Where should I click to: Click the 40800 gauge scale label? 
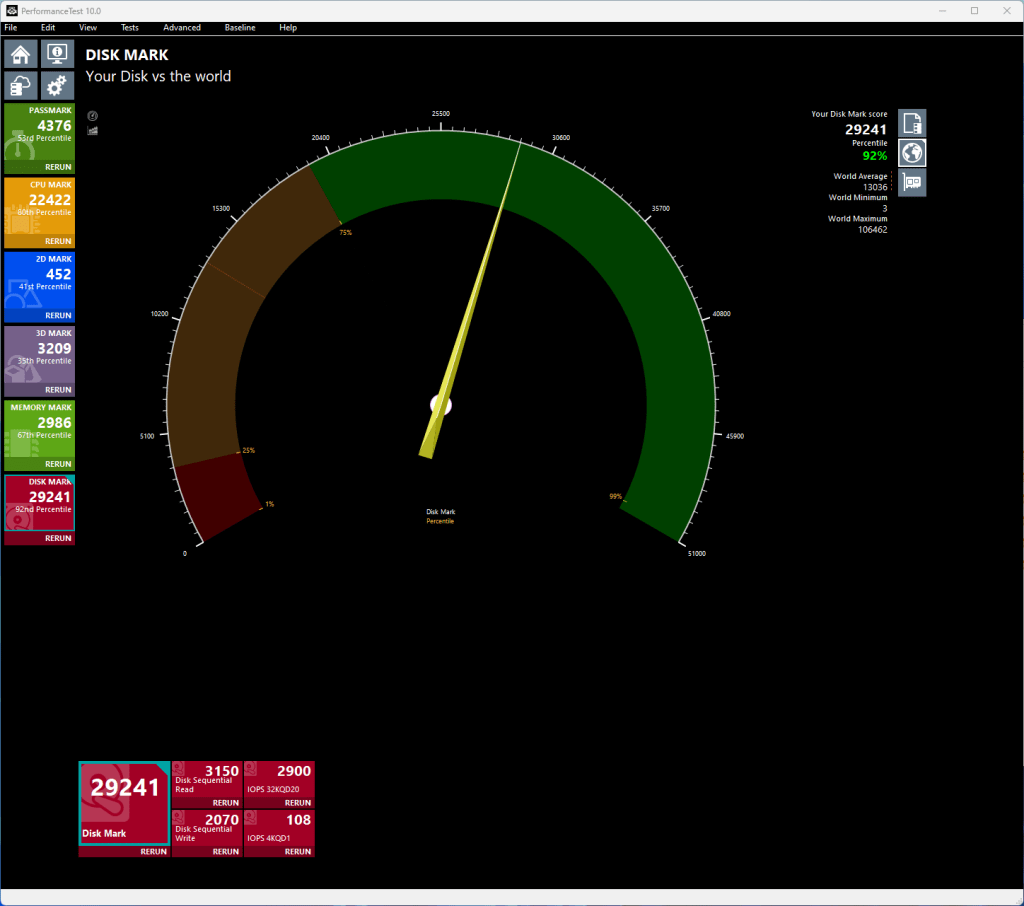point(722,314)
